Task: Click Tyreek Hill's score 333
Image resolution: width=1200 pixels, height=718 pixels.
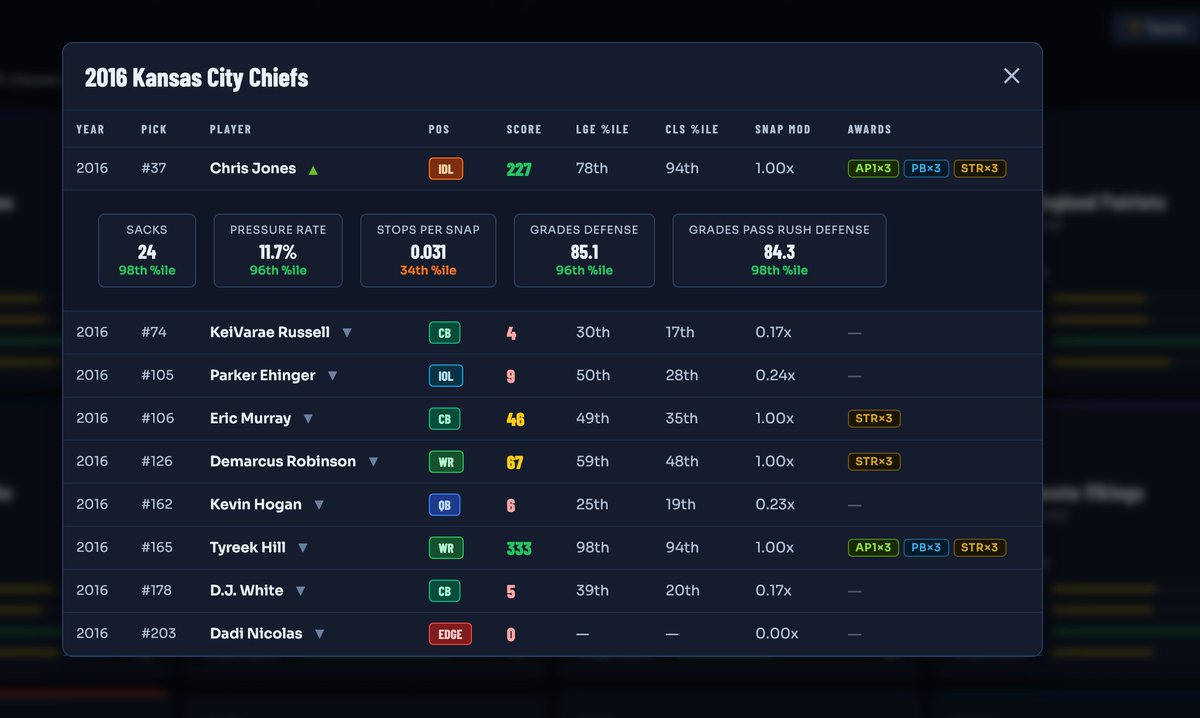Action: 519,548
